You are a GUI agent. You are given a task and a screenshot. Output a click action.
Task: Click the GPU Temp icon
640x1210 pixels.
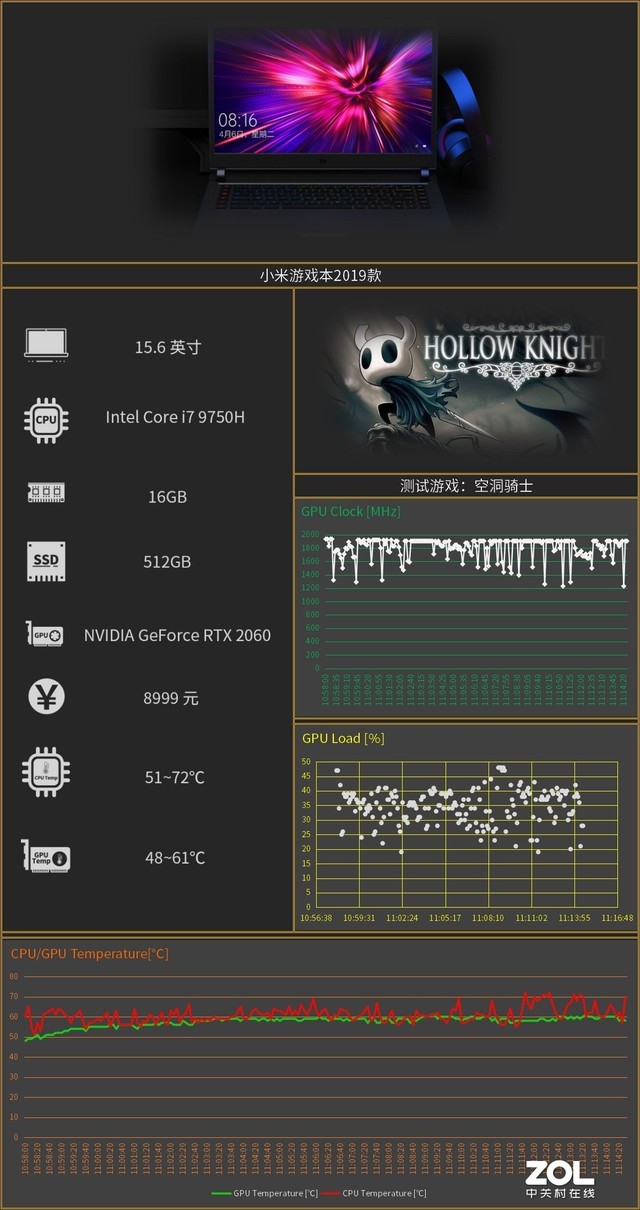click(x=46, y=856)
